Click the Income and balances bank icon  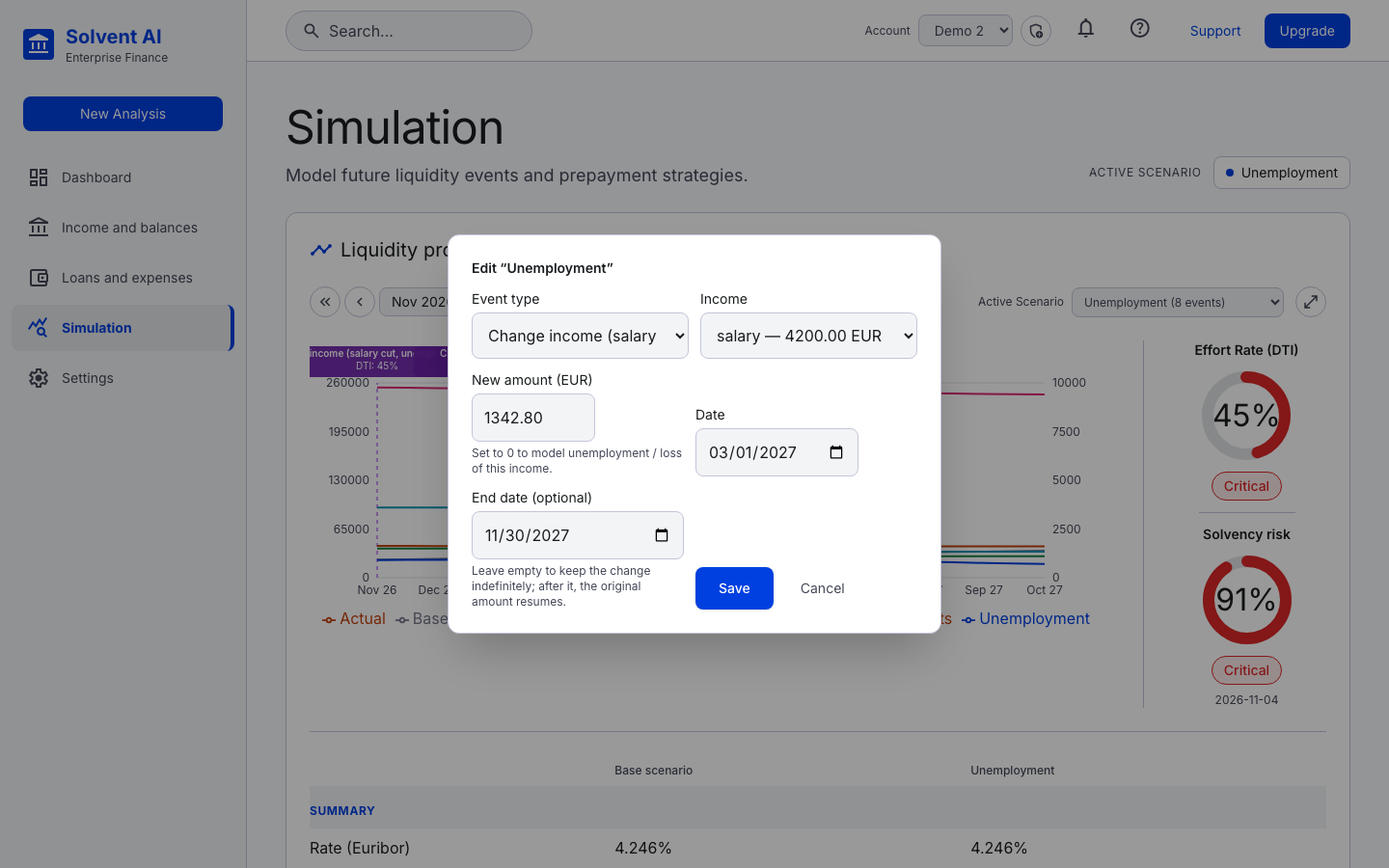point(39,228)
